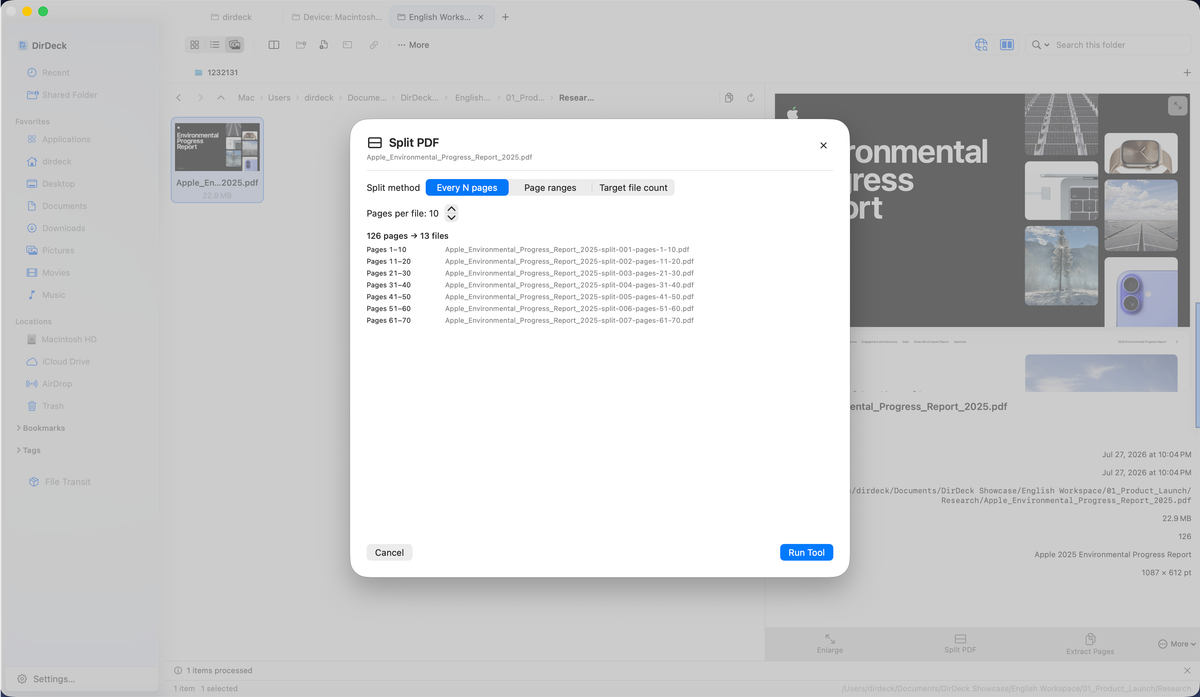Viewport: 1200px width, 697px height.
Task: Click the new file toolbar icon
Action: pyautogui.click(x=323, y=45)
